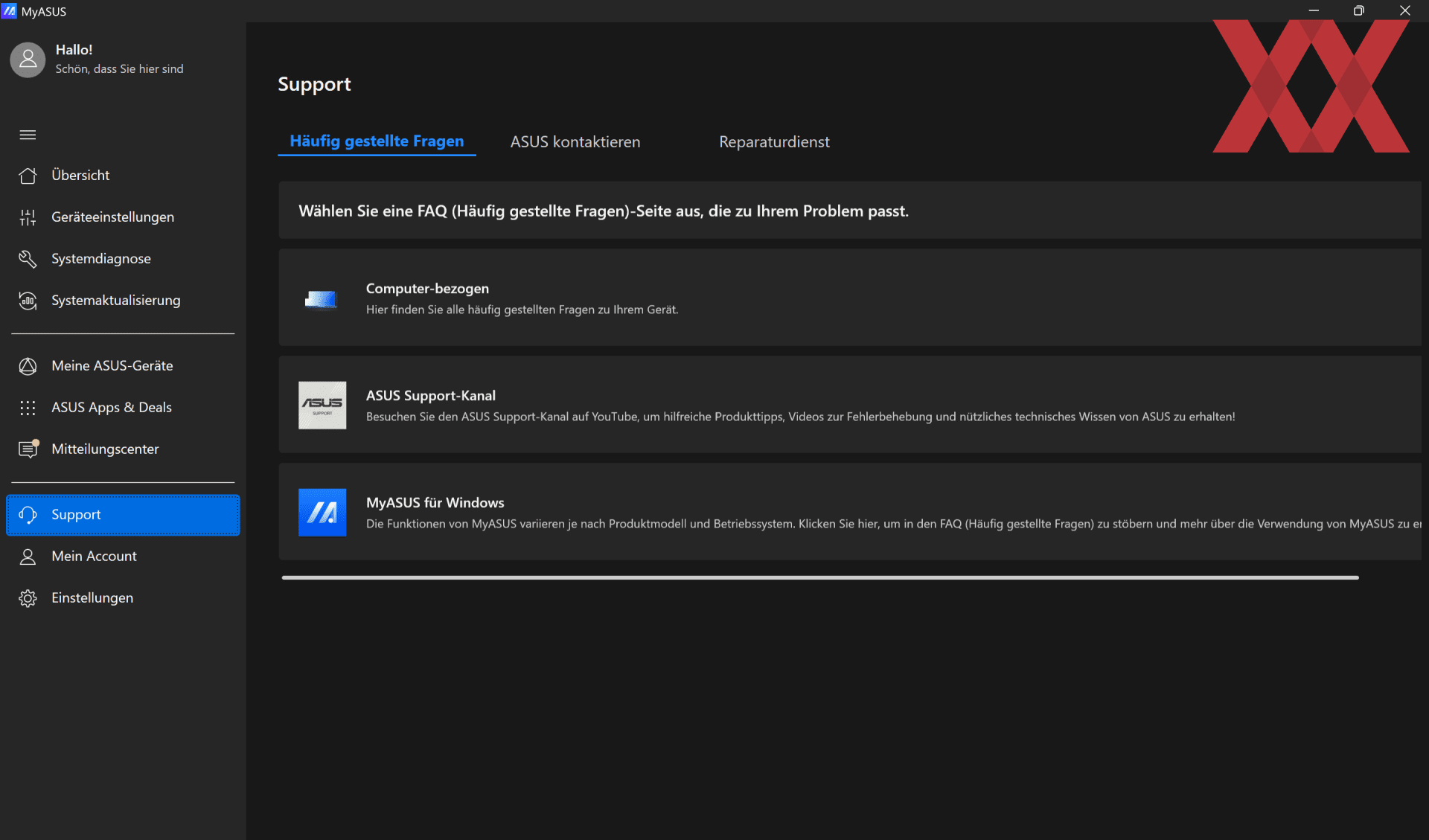Click the Support headset icon
The width and height of the screenshot is (1429, 840).
coord(28,515)
